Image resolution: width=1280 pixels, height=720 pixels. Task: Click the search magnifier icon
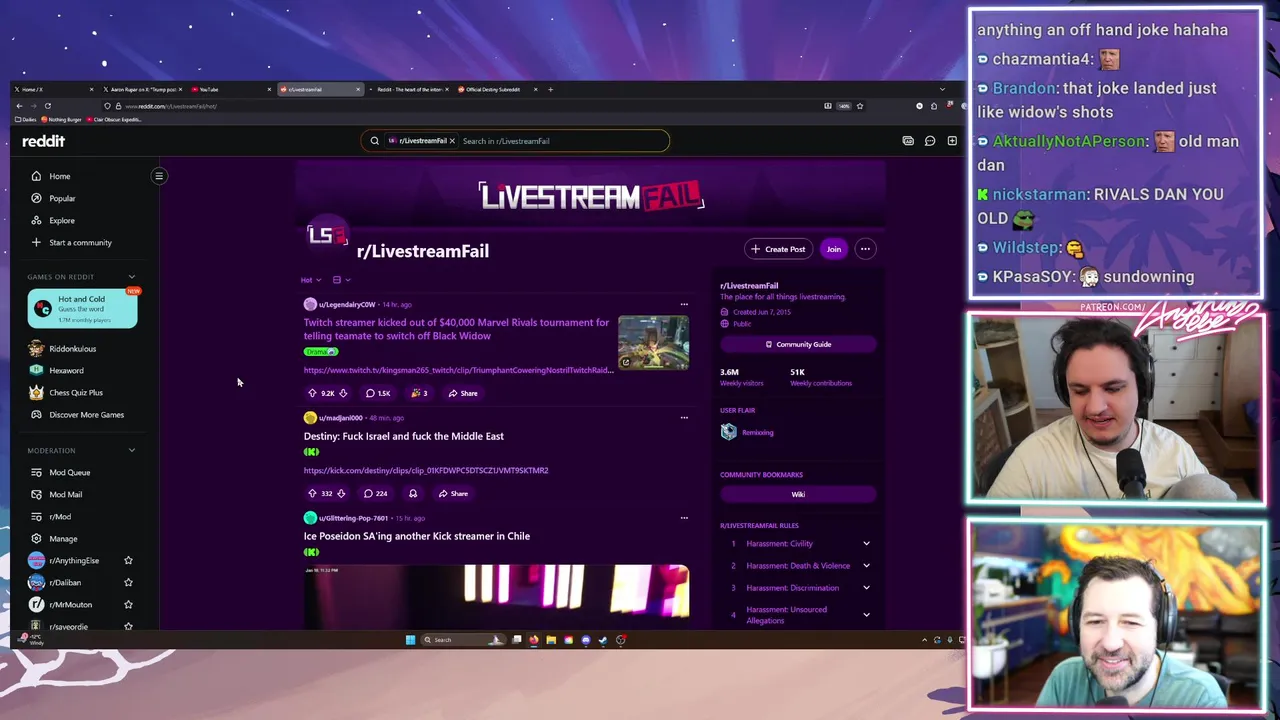375,141
